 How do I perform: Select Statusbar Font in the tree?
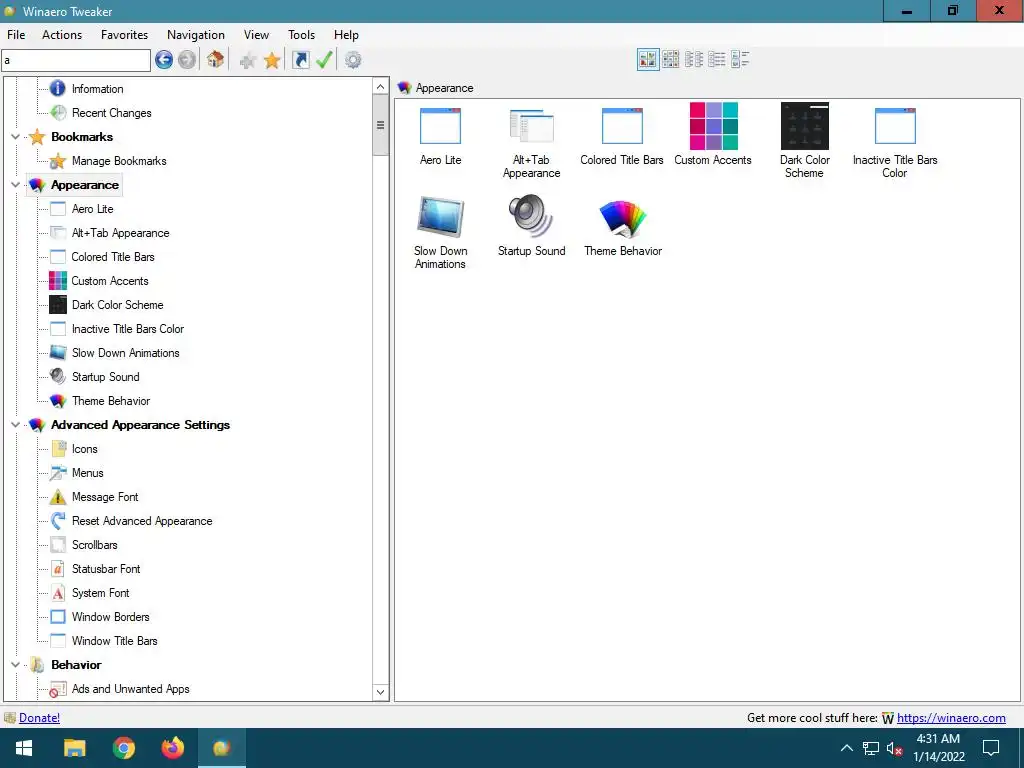106,569
